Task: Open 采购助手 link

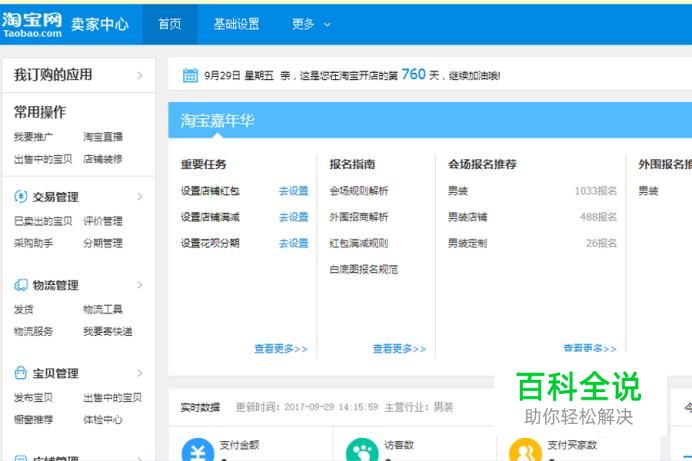Action: pos(33,243)
